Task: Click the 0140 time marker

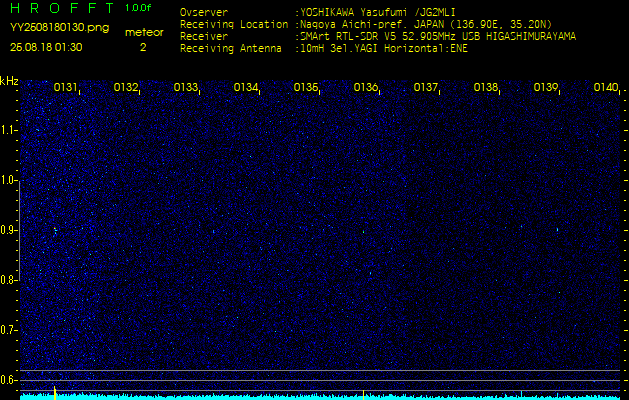Action: point(605,87)
